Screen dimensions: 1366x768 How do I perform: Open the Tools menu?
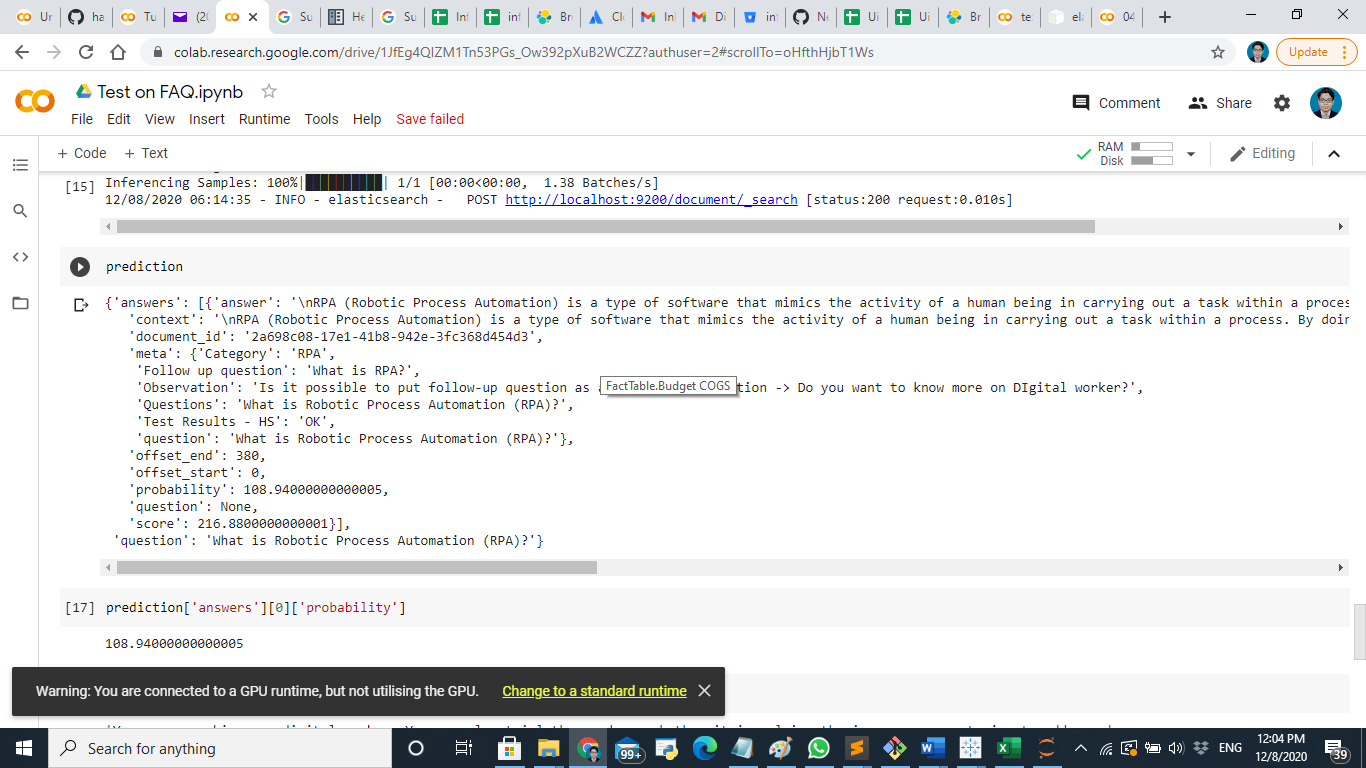322,119
